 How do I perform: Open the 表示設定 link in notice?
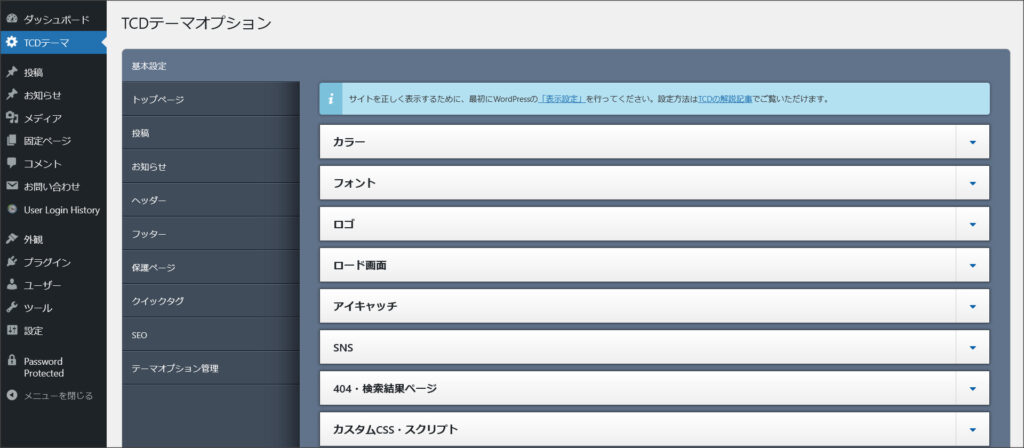coord(562,99)
